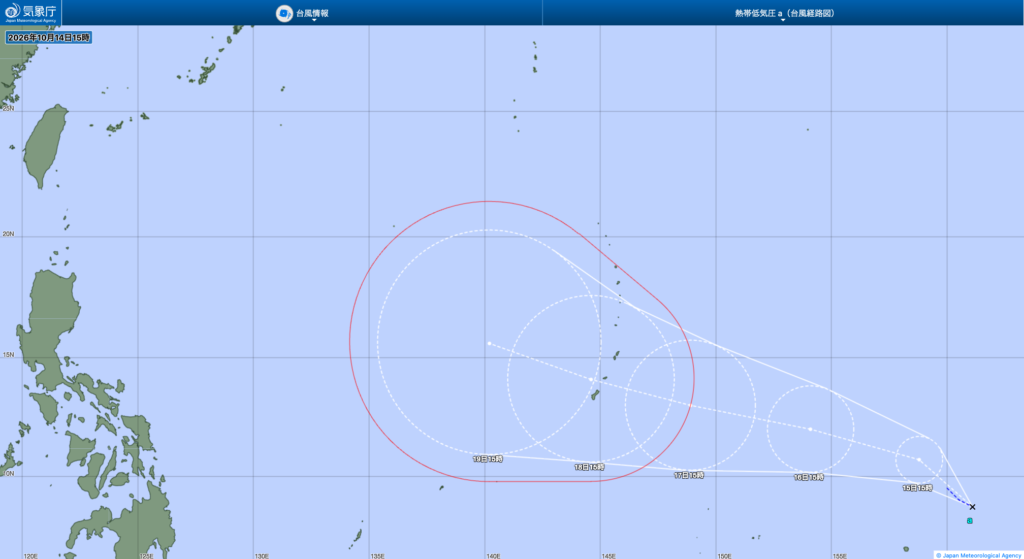
Task: Click the 20N latitude label
Action: [x=8, y=234]
